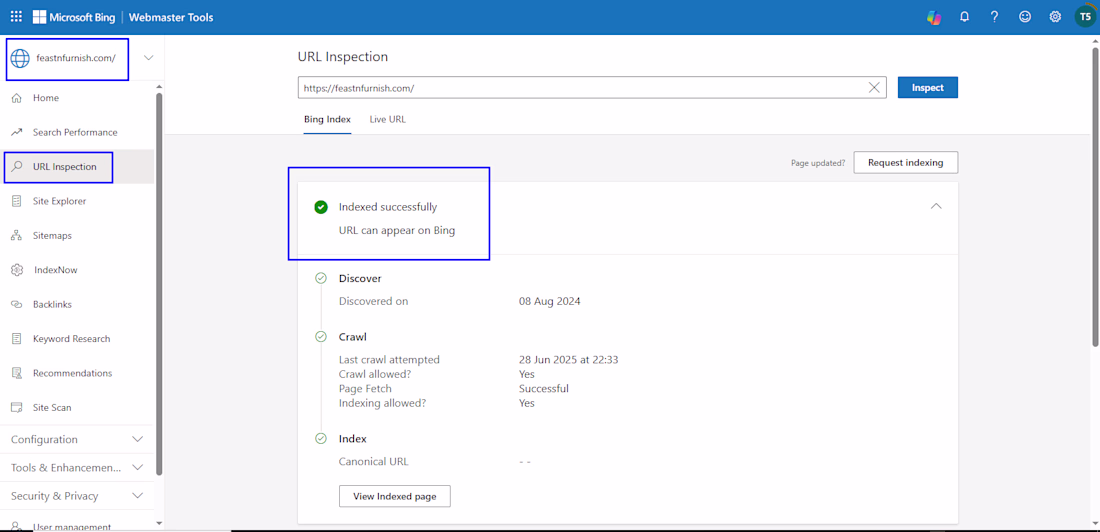
Task: Click the Request indexing button
Action: tap(905, 162)
